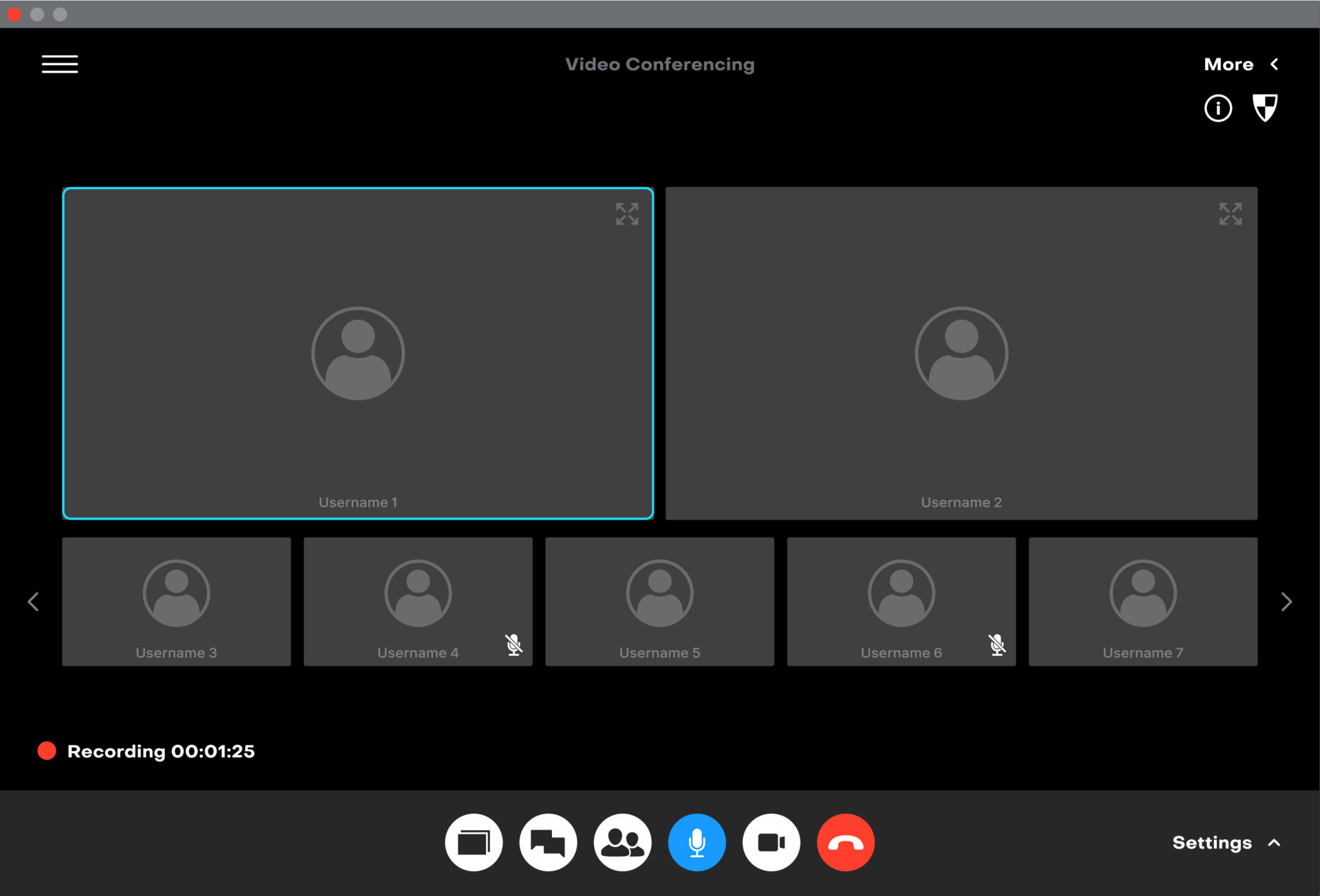Click Username 5 avatar icon
Viewport: 1320px width, 896px height.
pyautogui.click(x=659, y=593)
